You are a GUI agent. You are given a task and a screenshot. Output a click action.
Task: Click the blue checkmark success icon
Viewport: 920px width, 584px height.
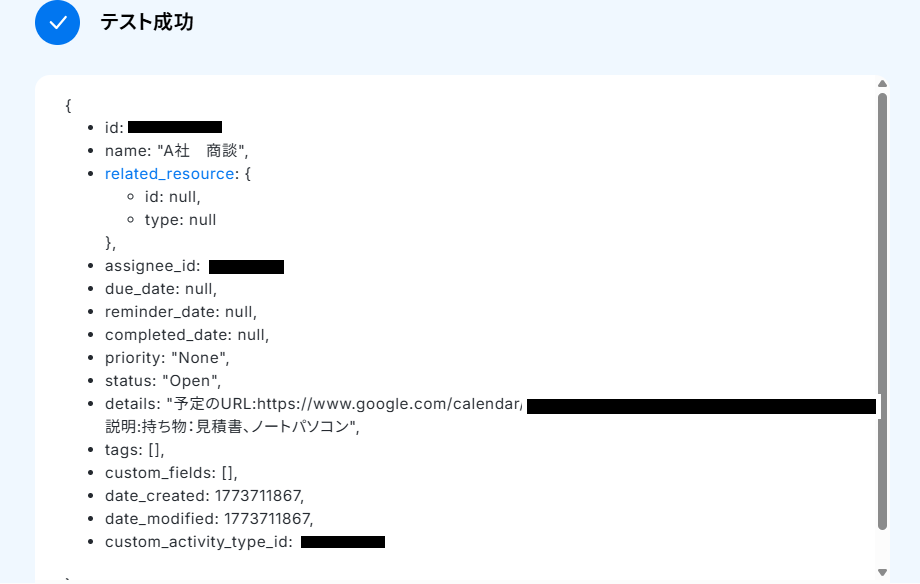click(57, 23)
